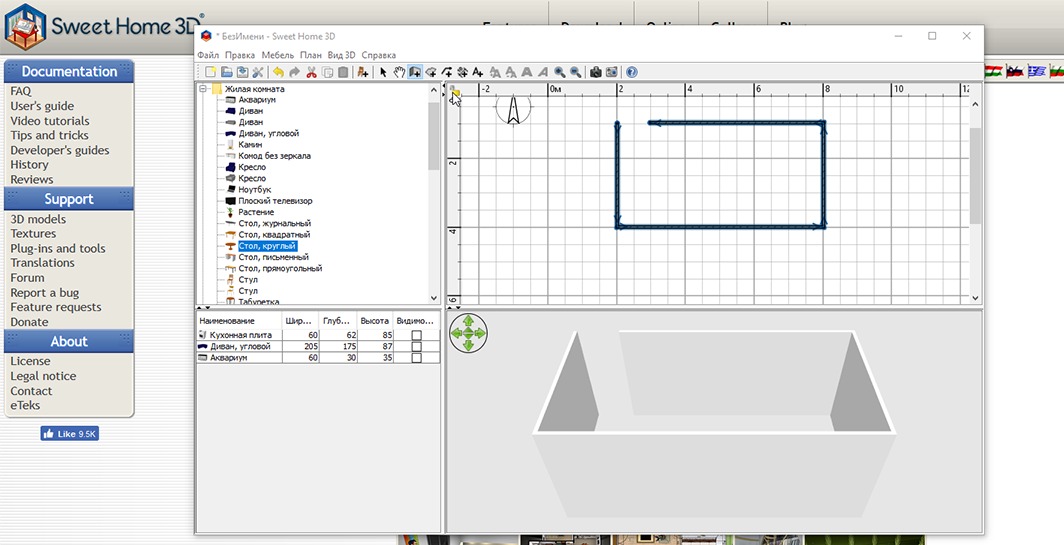
Task: Select Камин in furniture catalog
Action: pyautogui.click(x=250, y=145)
